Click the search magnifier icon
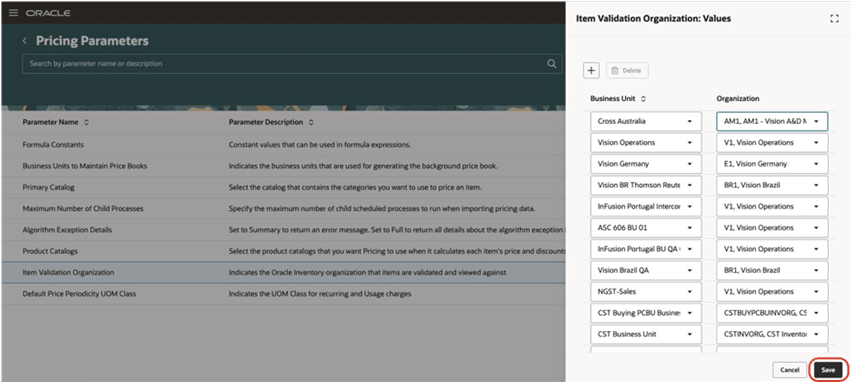The image size is (854, 384). point(551,64)
